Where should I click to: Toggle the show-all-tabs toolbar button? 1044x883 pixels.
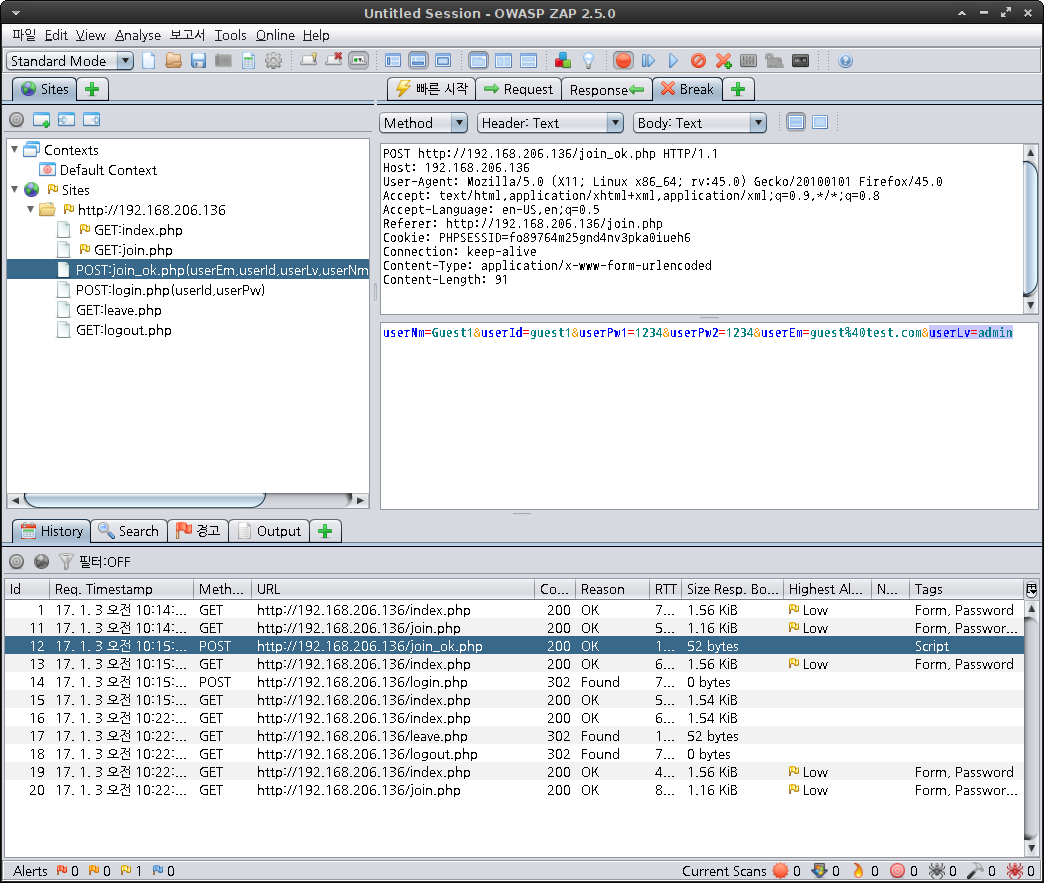[358, 61]
